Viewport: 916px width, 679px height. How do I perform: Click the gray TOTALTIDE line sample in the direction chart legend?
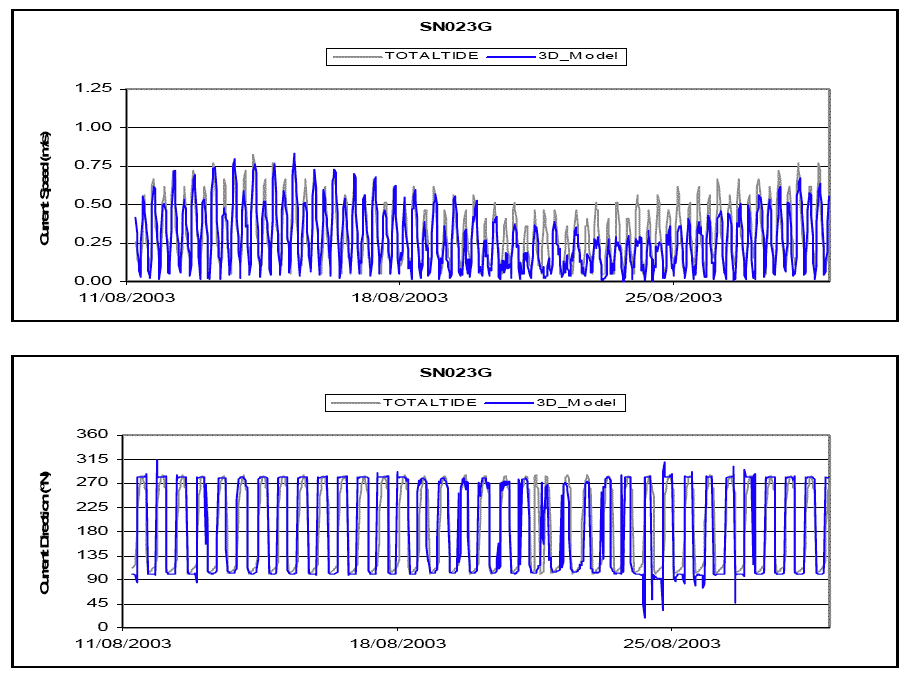[x=354, y=403]
